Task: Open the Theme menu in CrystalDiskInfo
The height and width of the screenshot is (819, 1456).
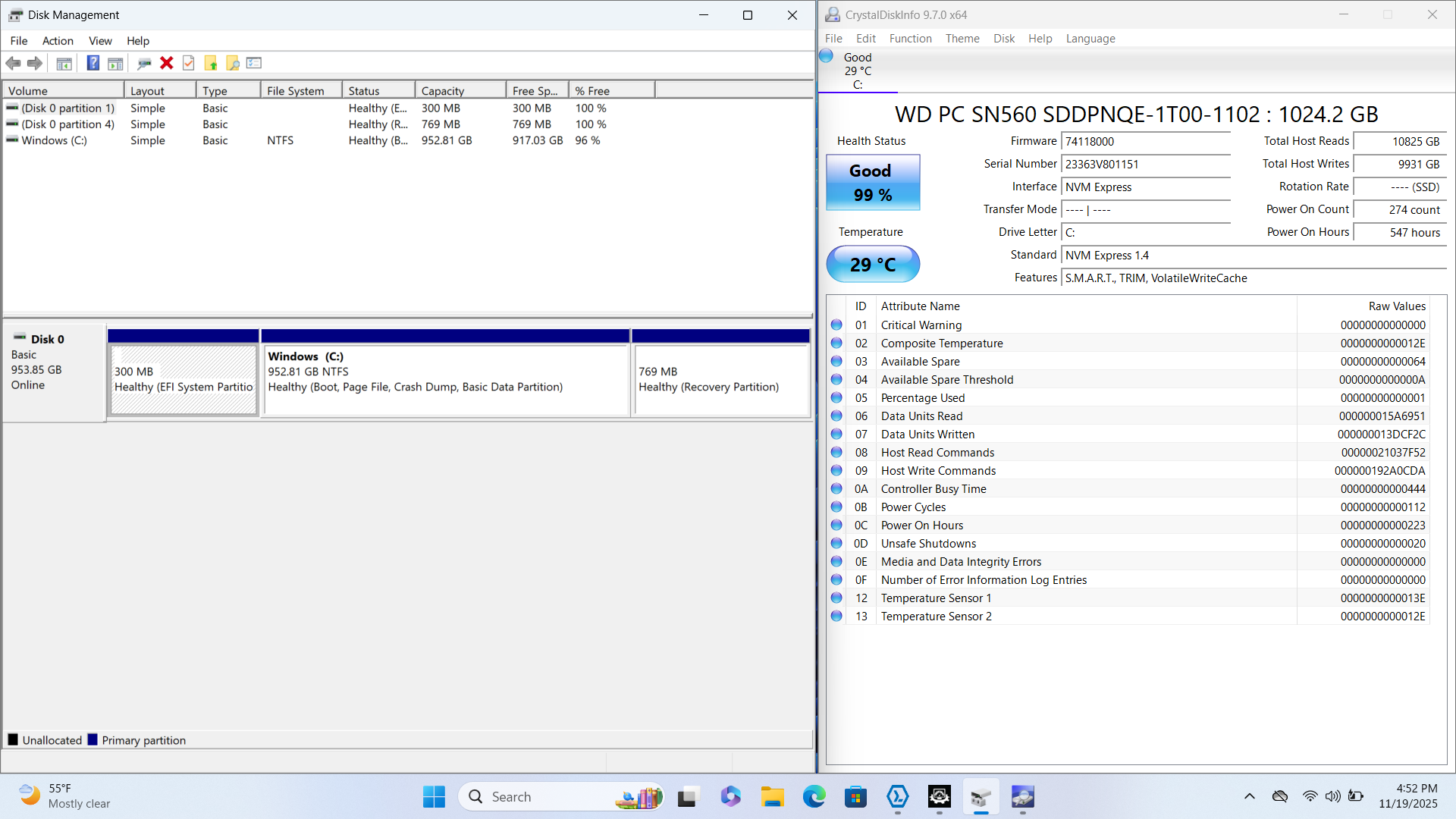Action: pos(962,39)
